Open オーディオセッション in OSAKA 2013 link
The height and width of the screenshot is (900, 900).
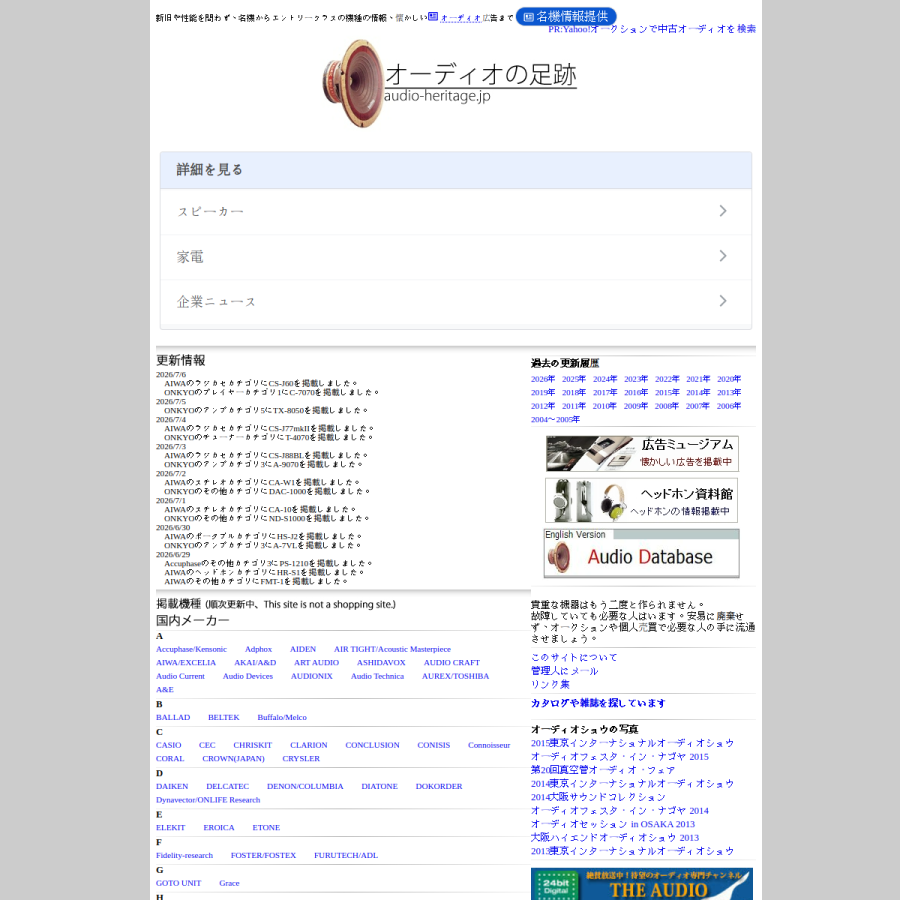612,824
